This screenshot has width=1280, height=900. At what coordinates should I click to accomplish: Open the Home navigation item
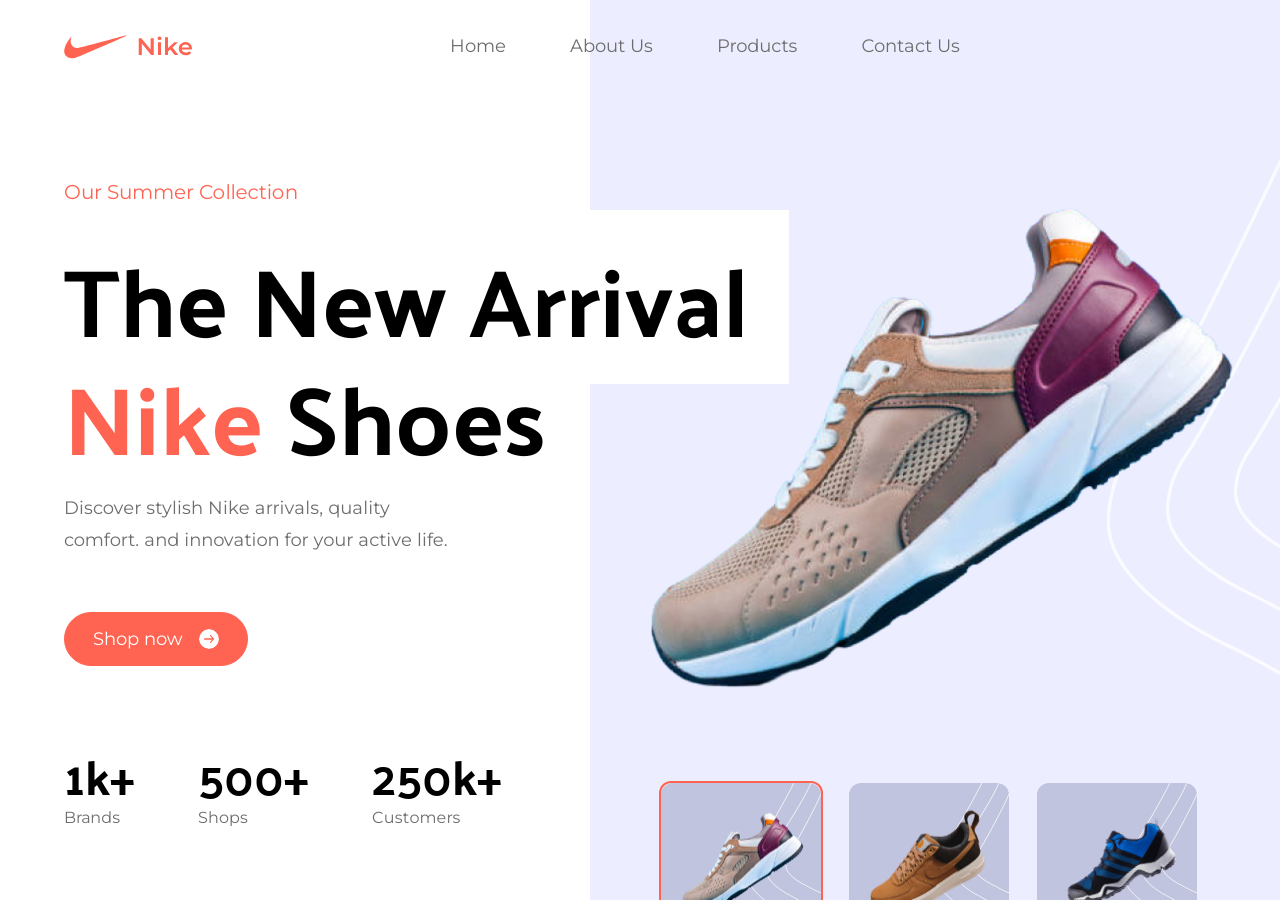pyautogui.click(x=478, y=46)
